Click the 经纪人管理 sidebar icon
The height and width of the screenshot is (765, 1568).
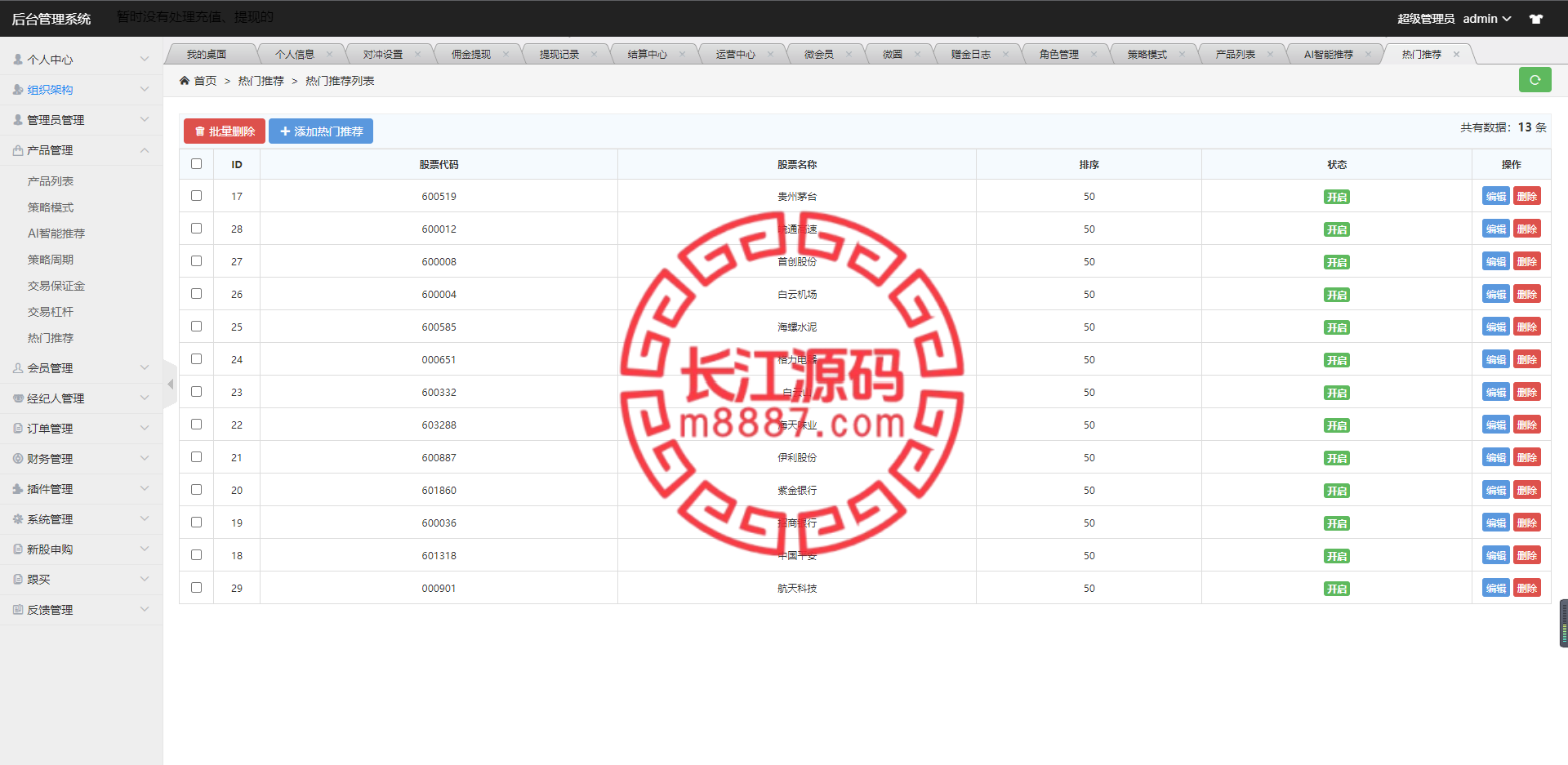[18, 398]
